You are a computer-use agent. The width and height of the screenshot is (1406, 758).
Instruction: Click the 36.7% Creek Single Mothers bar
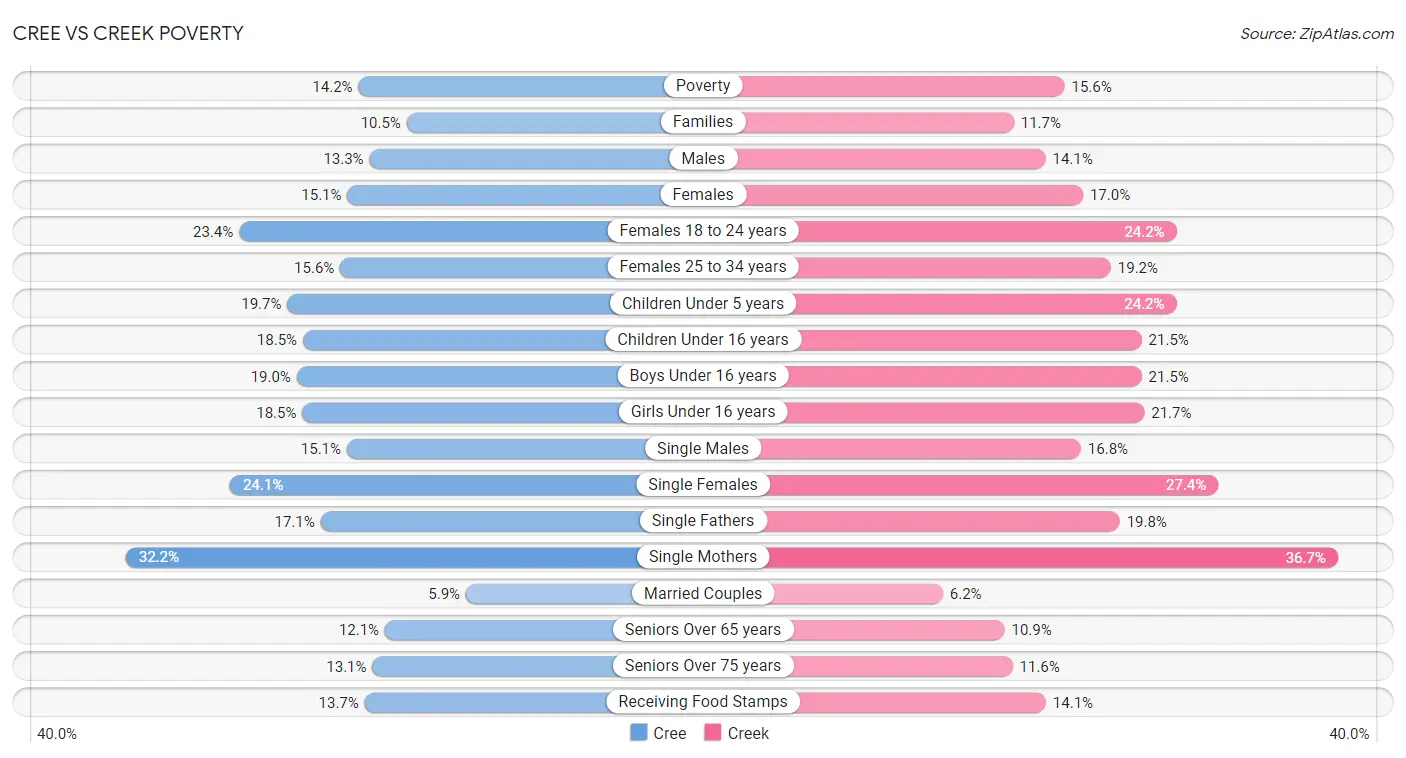pyautogui.click(x=1020, y=557)
